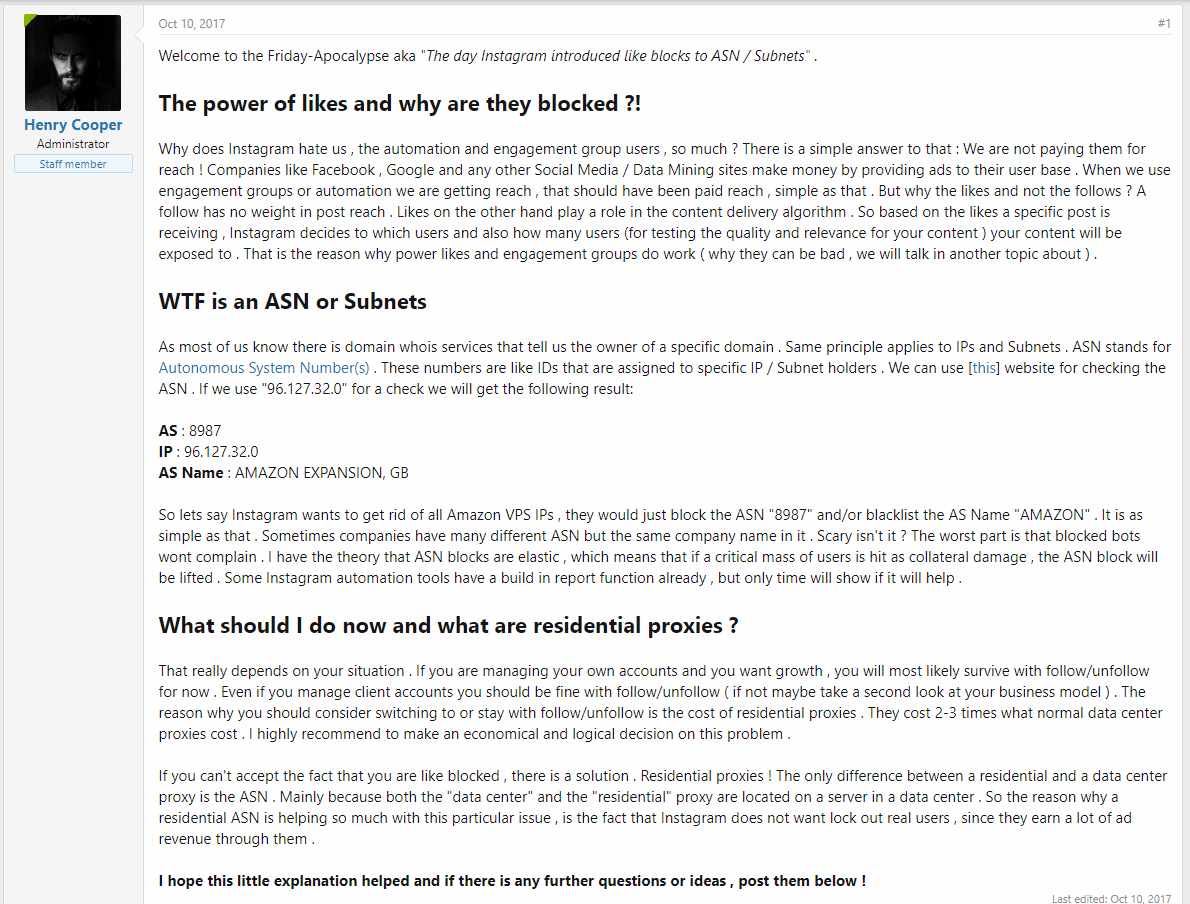This screenshot has width=1190, height=904.
Task: Click the AS : 8987 line
Action: coord(190,431)
